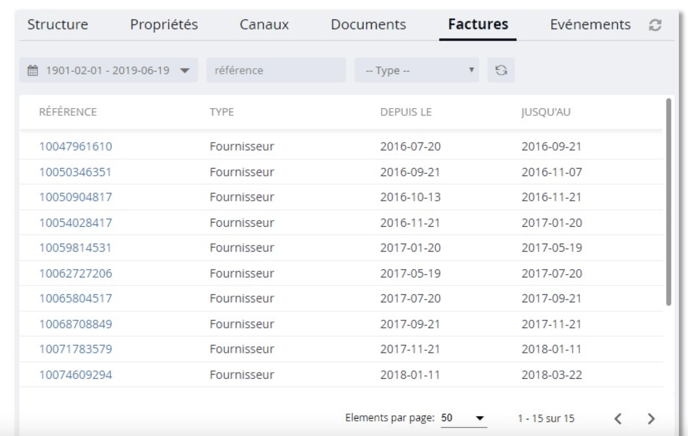Click the calendar icon in date range
688x436 pixels.
pos(33,70)
